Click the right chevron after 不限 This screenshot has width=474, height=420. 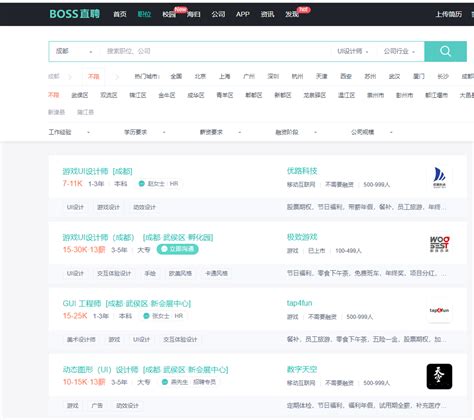117,77
